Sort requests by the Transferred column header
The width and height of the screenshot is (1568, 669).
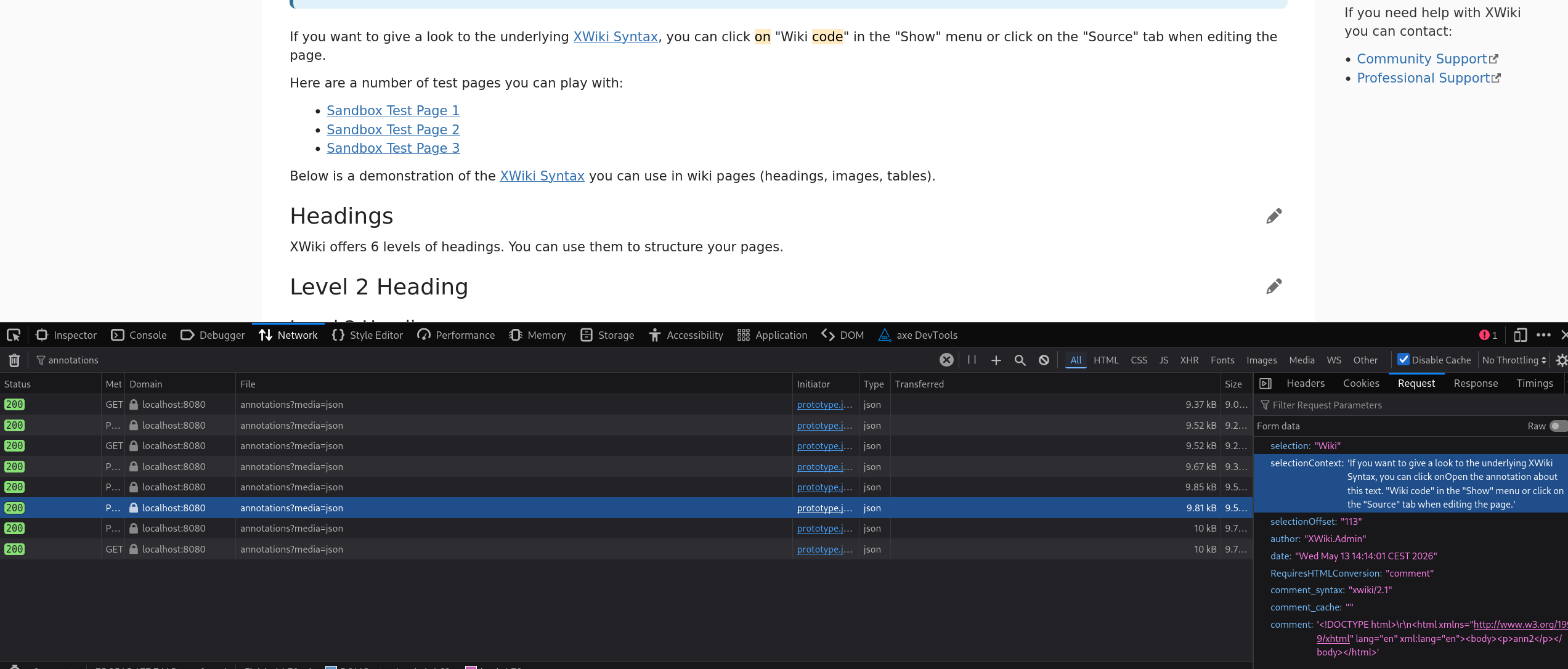click(1055, 384)
